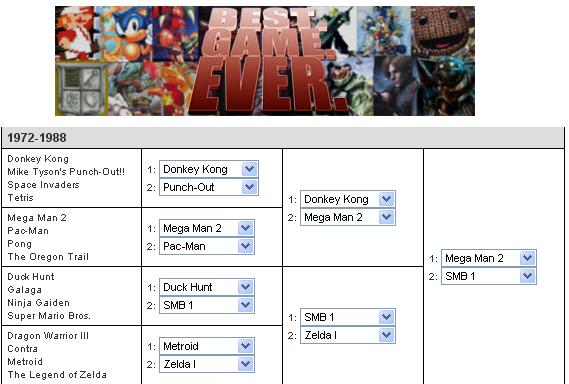Click the Best Game Ever title
The height and width of the screenshot is (384, 569).
coord(269,61)
